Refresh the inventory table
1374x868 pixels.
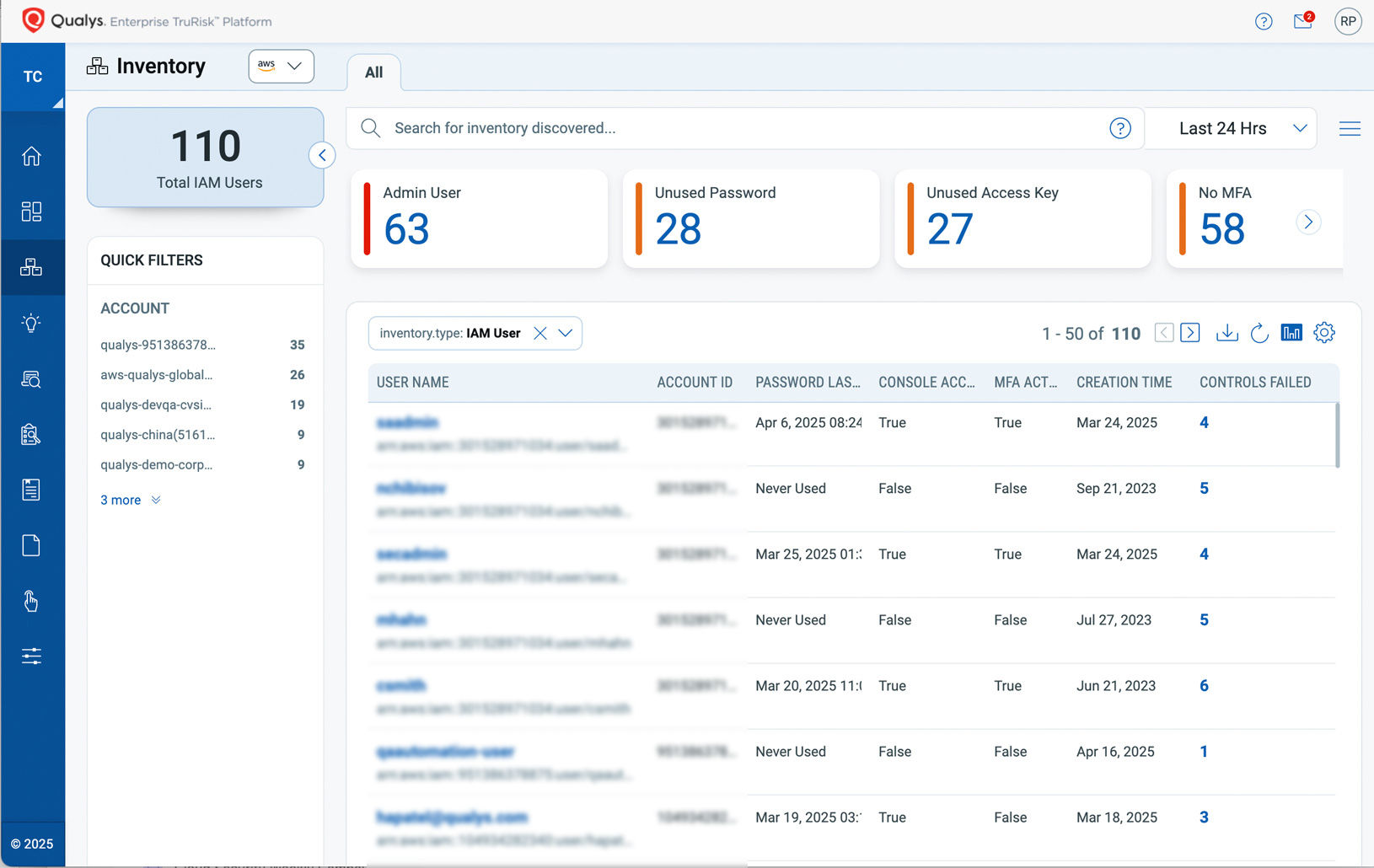coord(1259,333)
